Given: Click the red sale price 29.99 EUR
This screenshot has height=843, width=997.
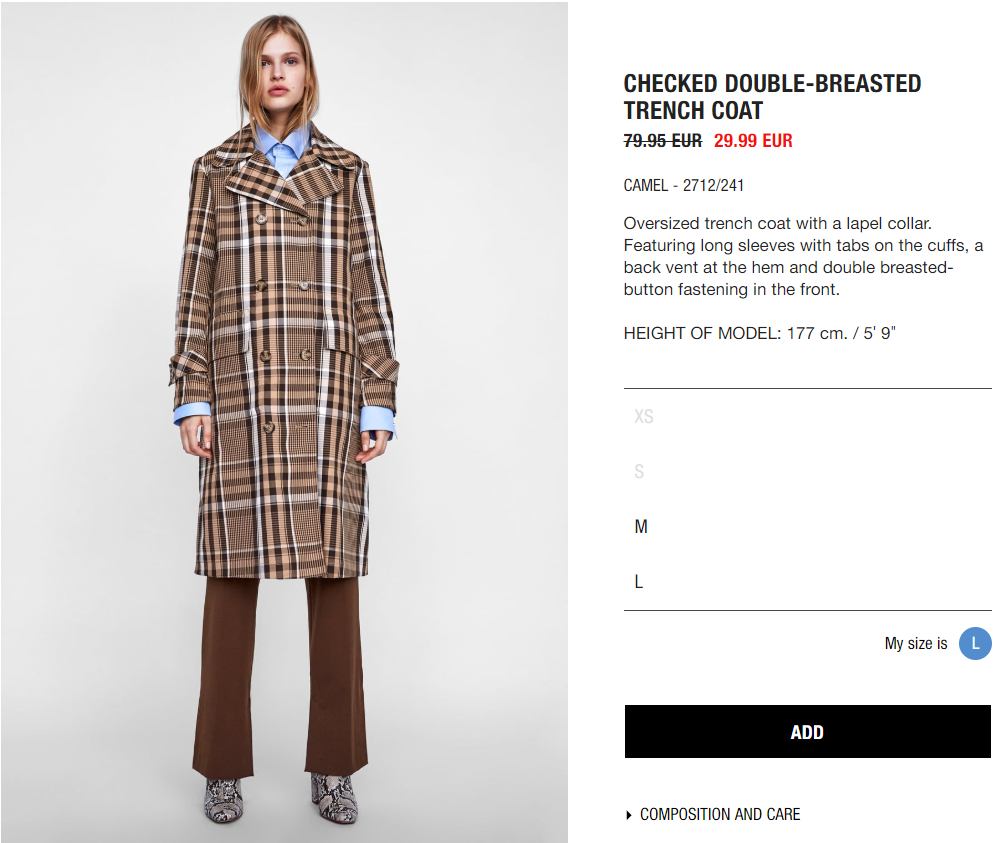Looking at the screenshot, I should point(753,140).
